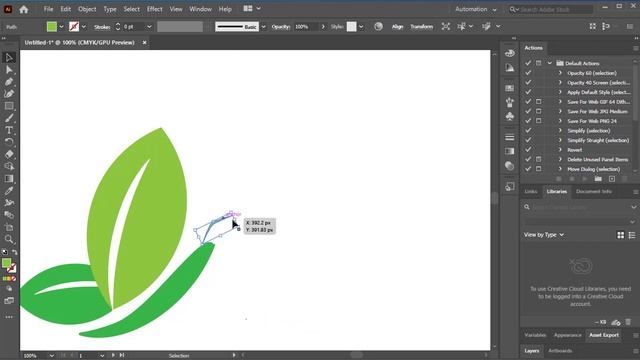This screenshot has width=640, height=360.
Task: Click the Transform button
Action: [421, 27]
